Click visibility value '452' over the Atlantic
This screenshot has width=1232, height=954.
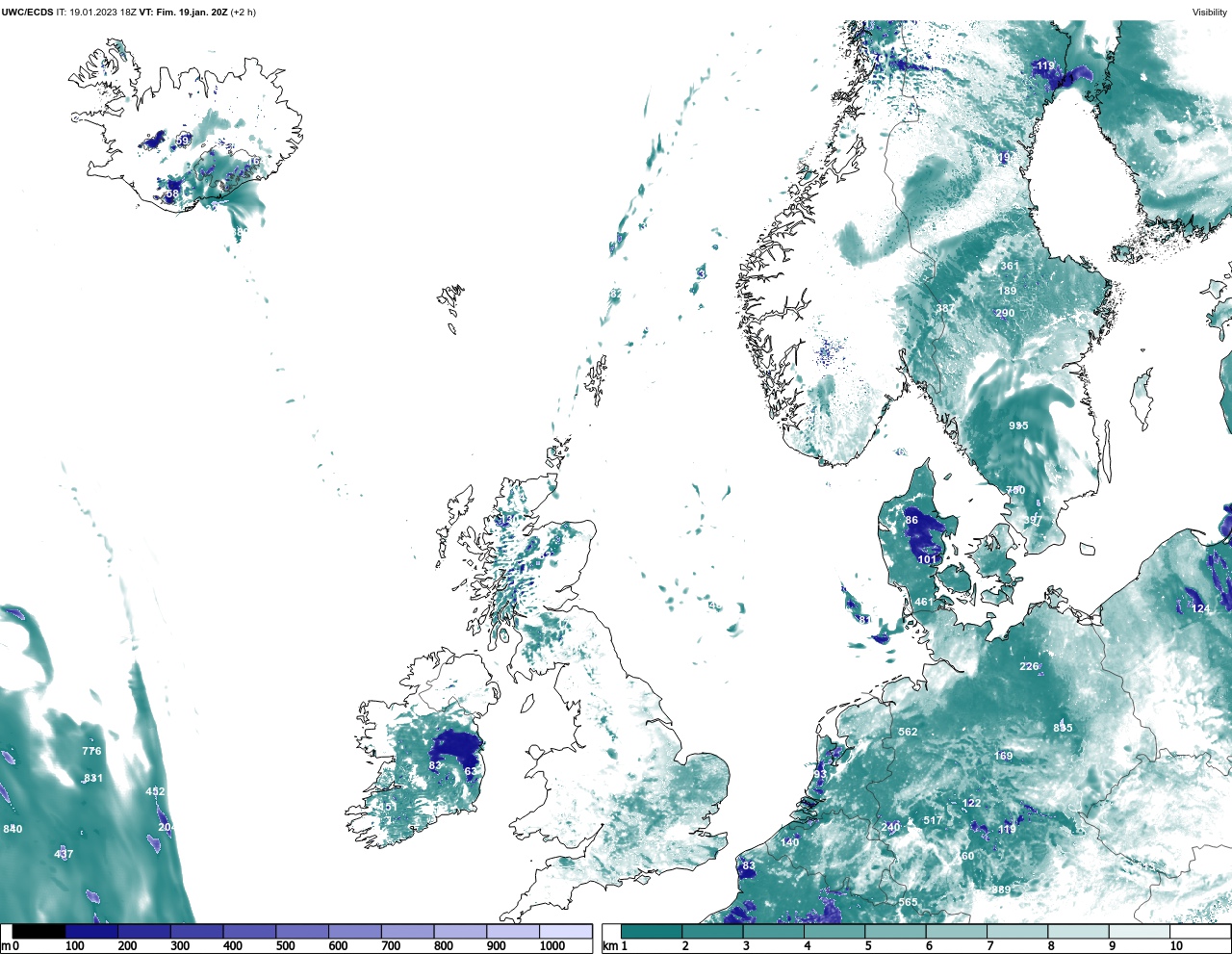155,791
